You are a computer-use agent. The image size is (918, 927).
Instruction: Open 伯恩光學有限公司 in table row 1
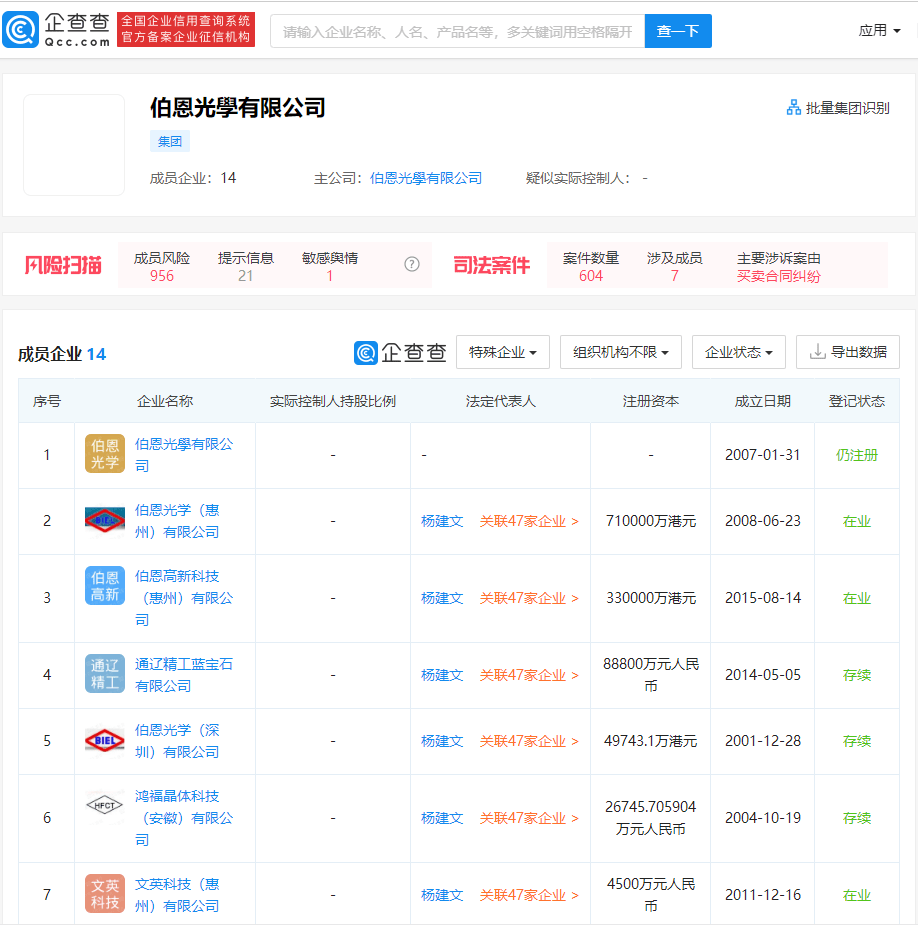click(x=184, y=455)
